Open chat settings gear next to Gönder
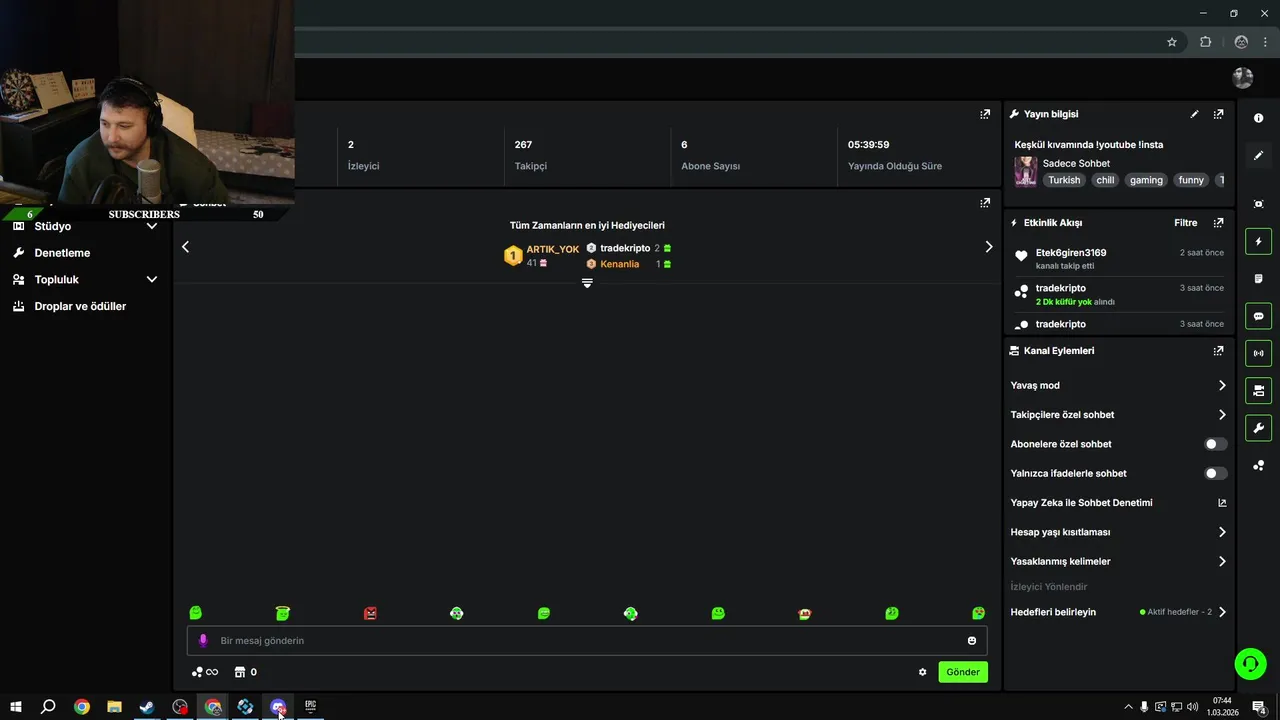 pos(922,672)
